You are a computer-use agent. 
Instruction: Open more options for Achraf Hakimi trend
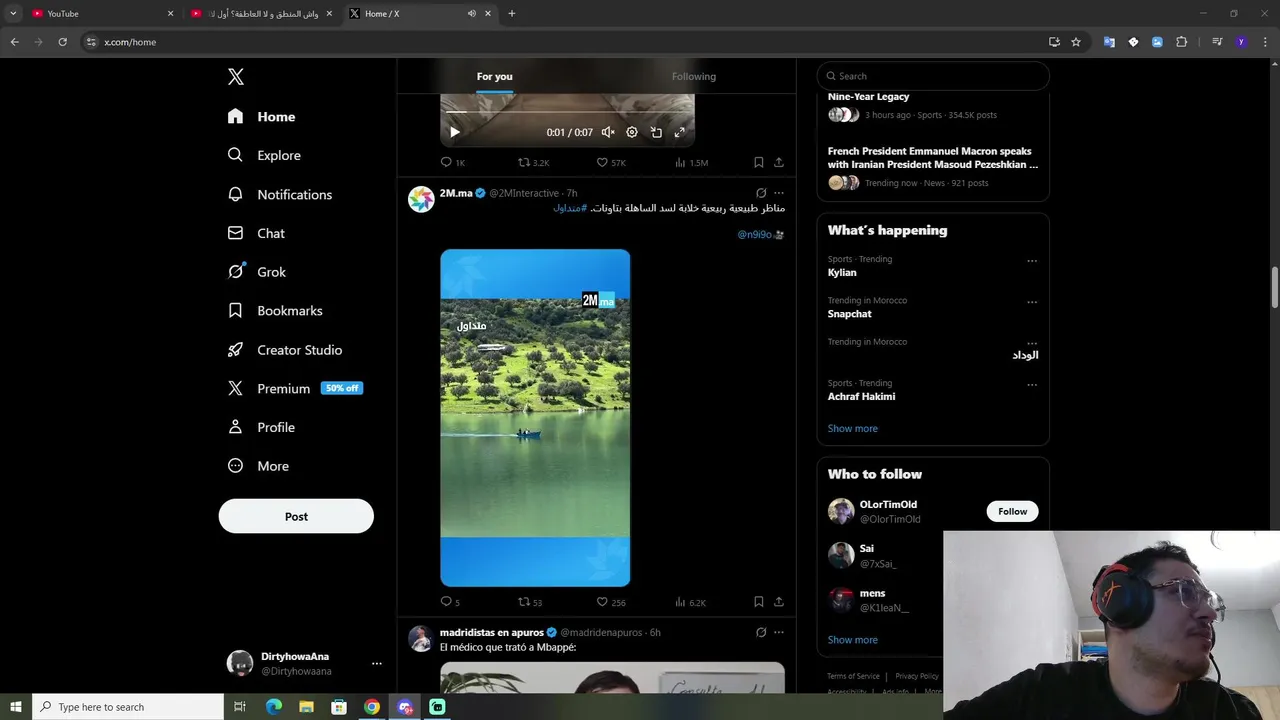(1032, 385)
